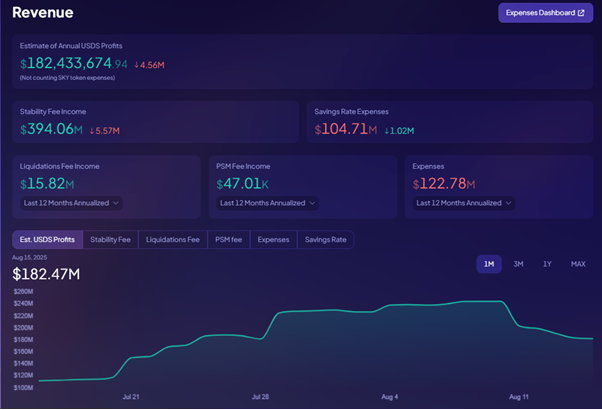Toggle the 1M time range
The width and height of the screenshot is (602, 410).
coord(489,264)
